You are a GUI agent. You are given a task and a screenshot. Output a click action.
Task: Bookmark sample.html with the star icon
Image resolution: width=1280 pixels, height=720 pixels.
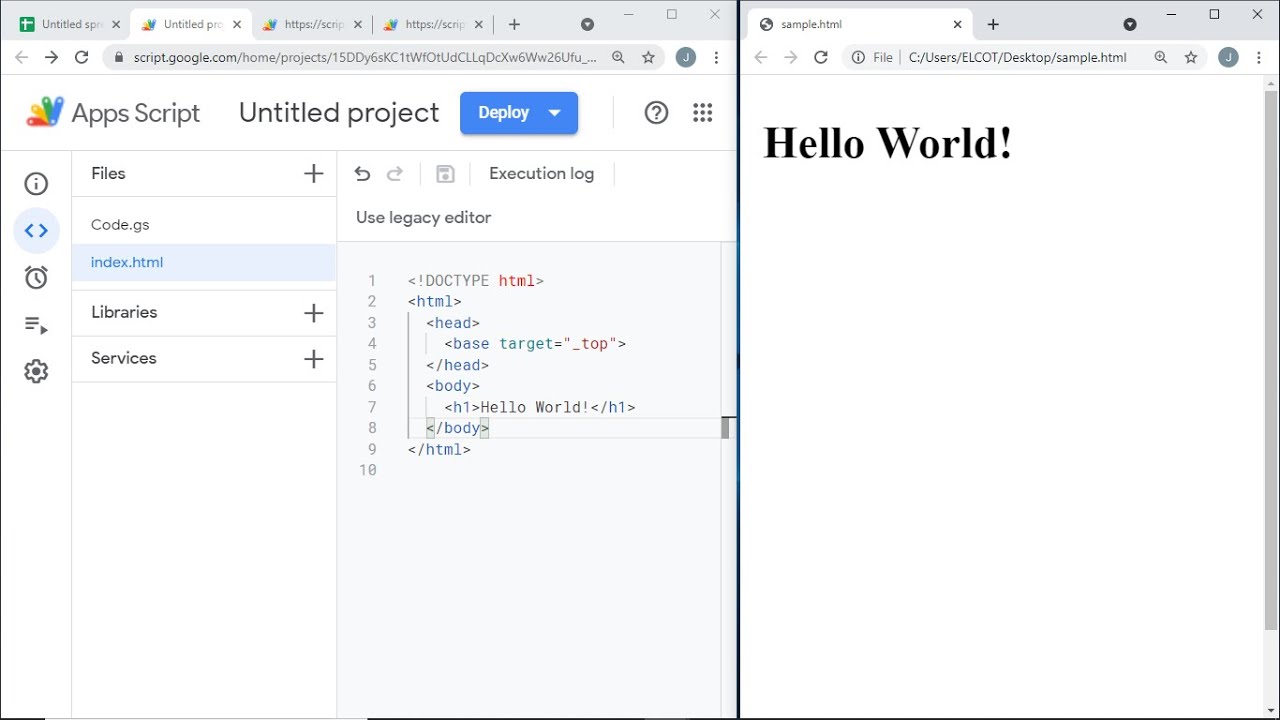coord(1191,58)
